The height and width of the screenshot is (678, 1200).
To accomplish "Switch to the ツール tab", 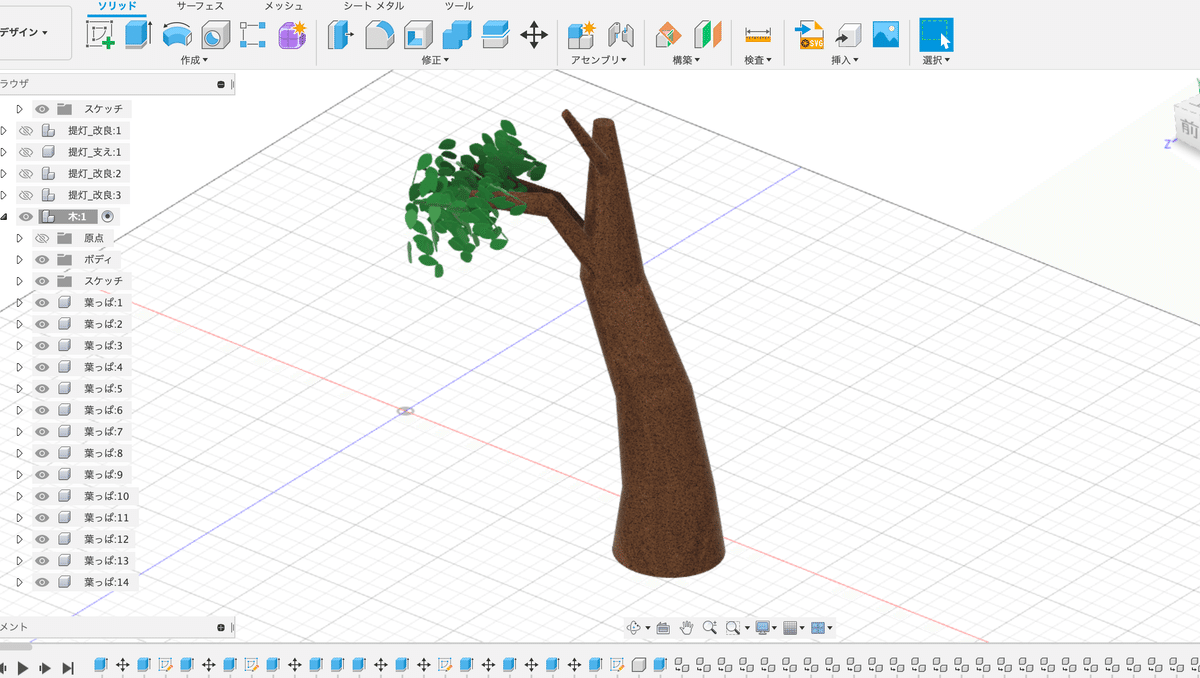I will [x=459, y=7].
